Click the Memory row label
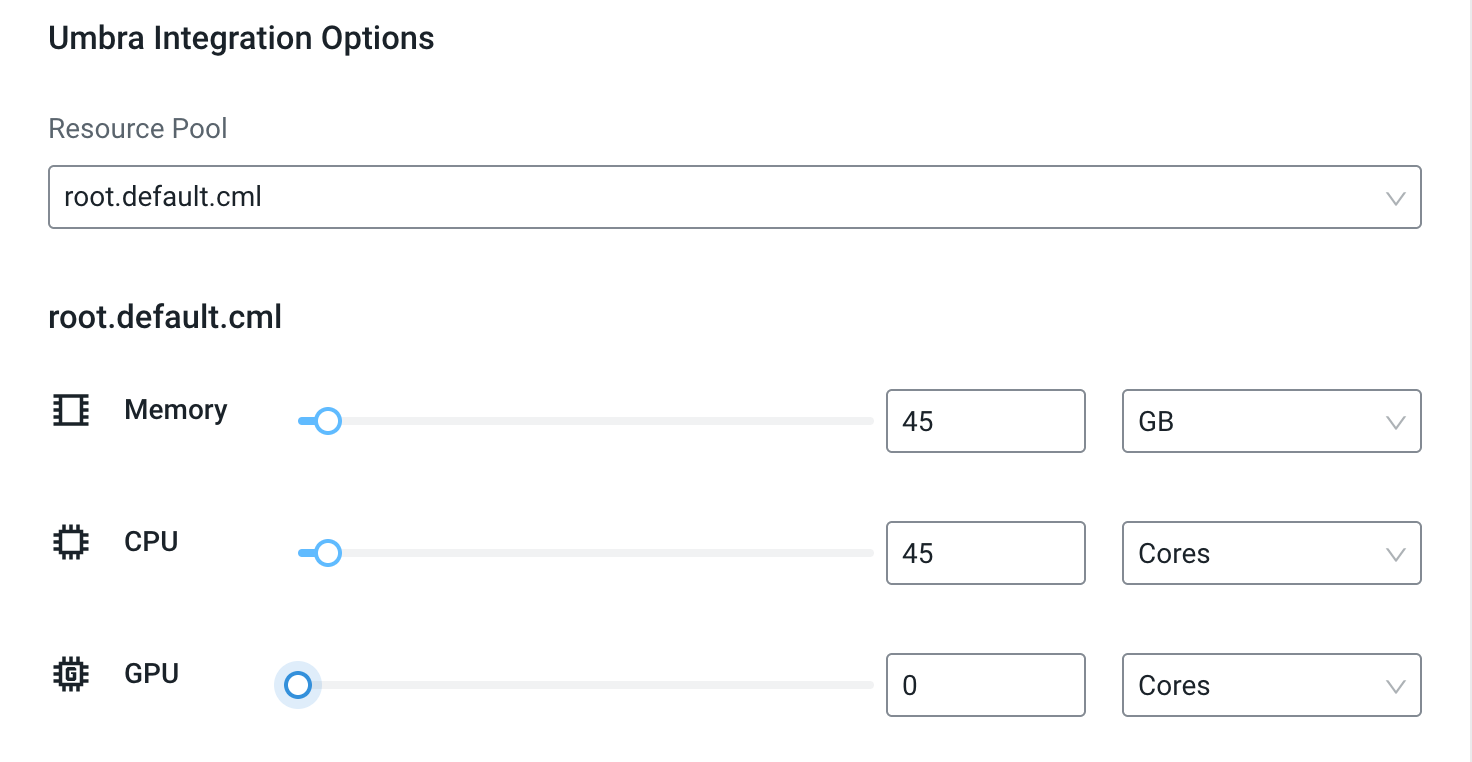 click(x=176, y=410)
